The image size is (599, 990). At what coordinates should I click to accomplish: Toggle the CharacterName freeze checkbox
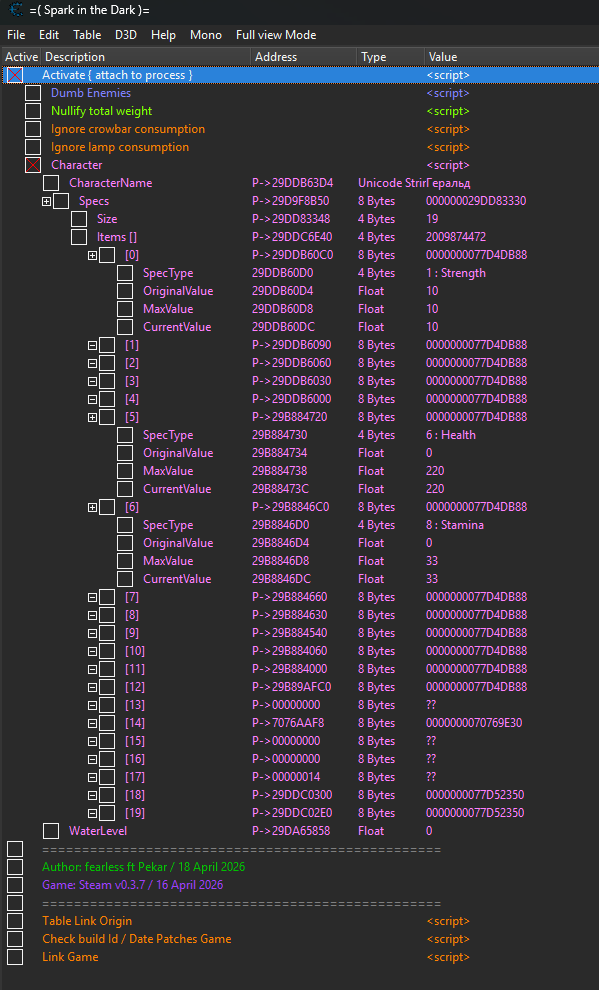click(x=51, y=183)
